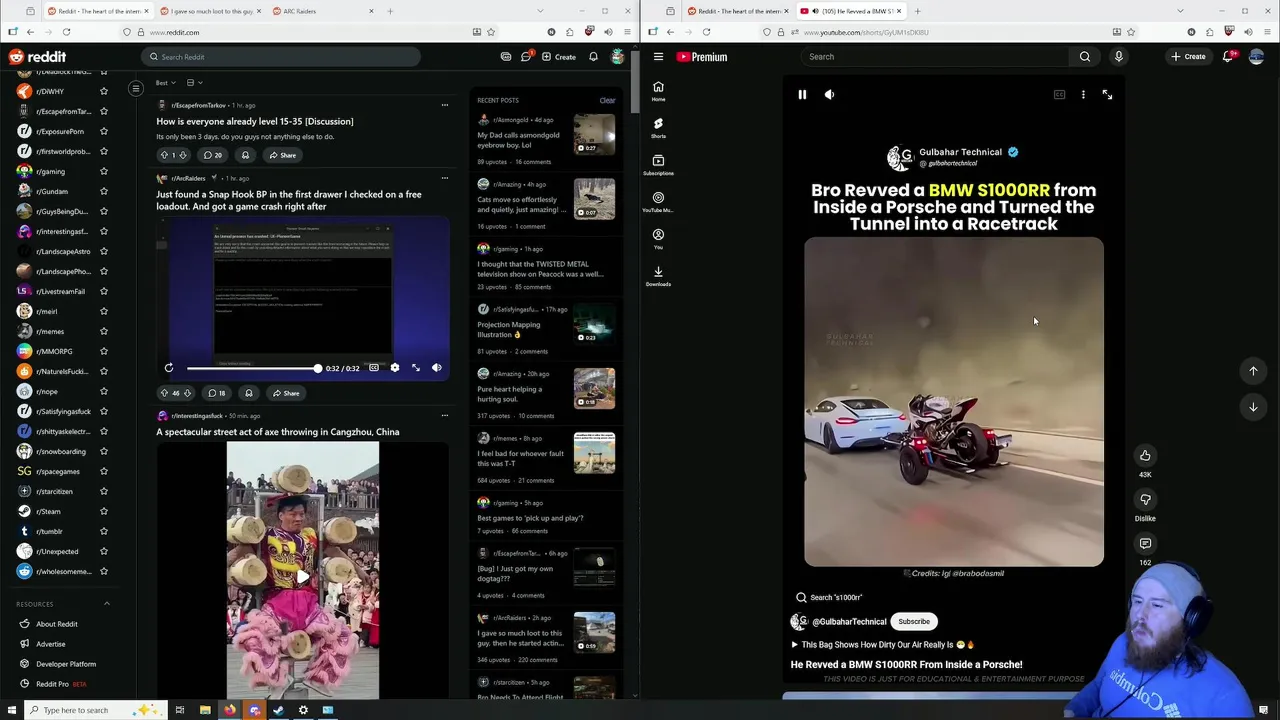Collapse the Reddit left navigation sidebar
The width and height of the screenshot is (1280, 720).
point(136,89)
